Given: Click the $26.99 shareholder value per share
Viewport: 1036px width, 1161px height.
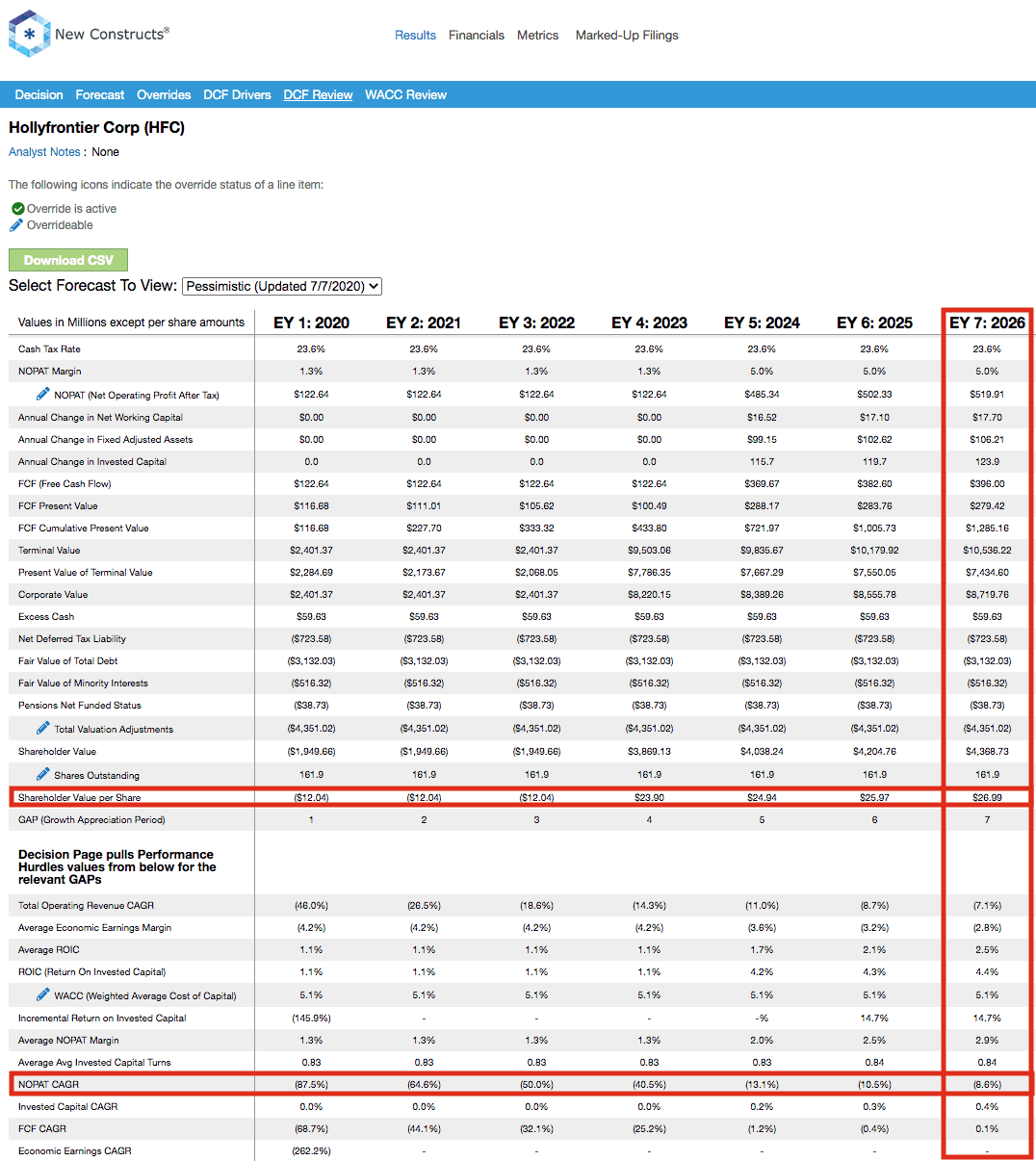Looking at the screenshot, I should [987, 798].
